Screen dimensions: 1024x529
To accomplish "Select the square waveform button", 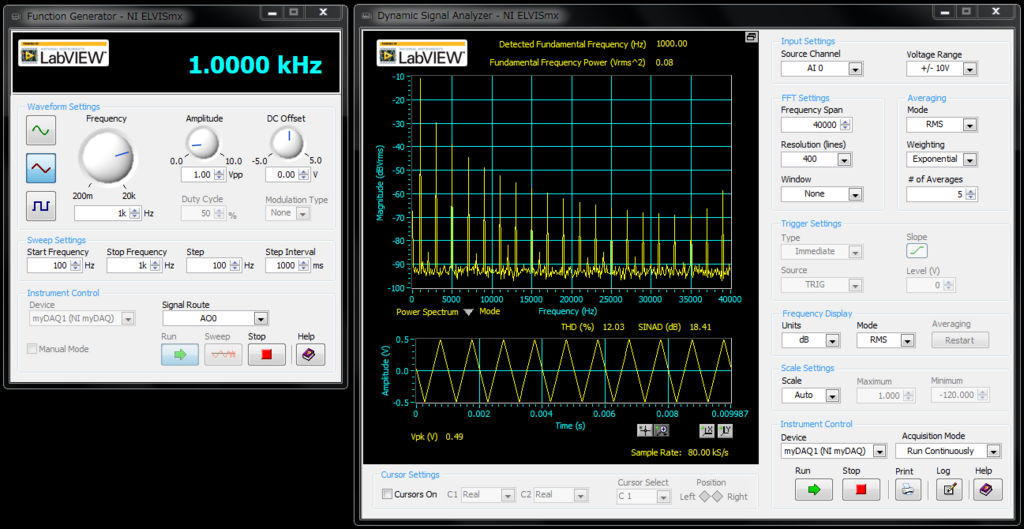I will (x=40, y=206).
